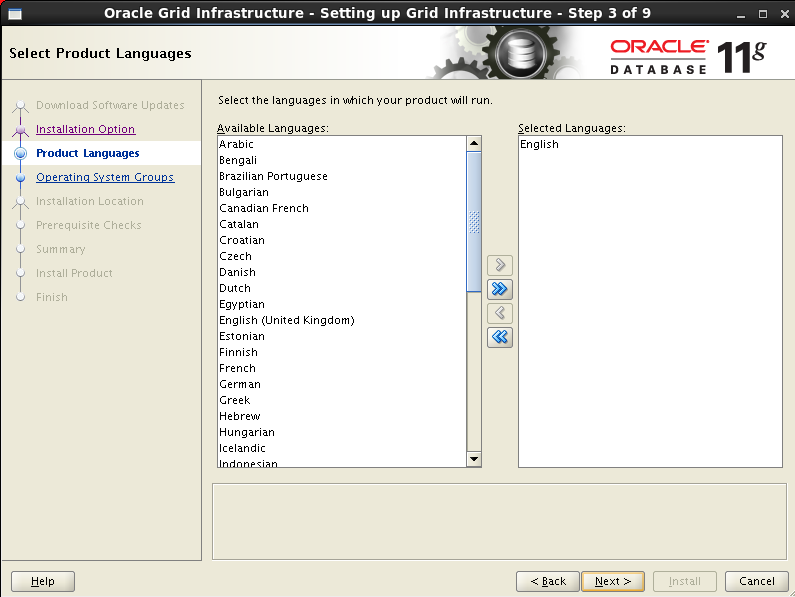Image resolution: width=795 pixels, height=597 pixels.
Task: Select Bulgarian in Available Languages
Action: click(341, 192)
